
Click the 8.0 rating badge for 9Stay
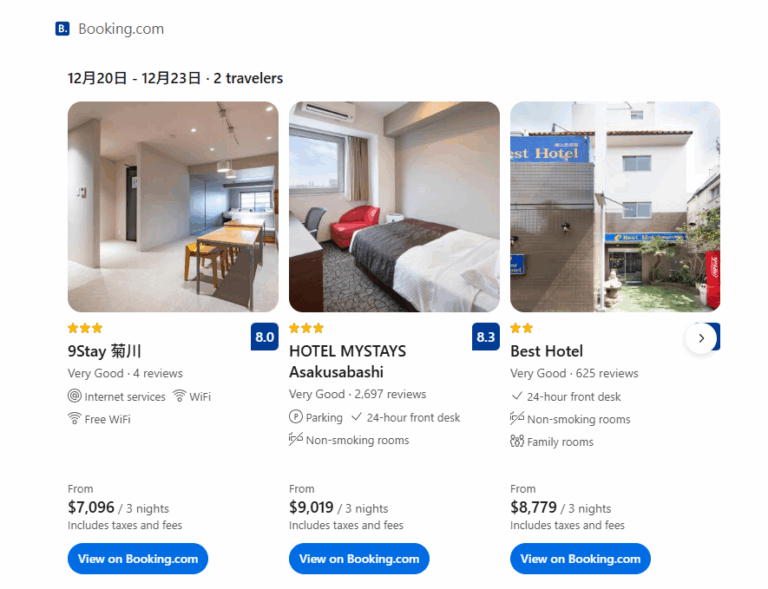[x=264, y=337]
